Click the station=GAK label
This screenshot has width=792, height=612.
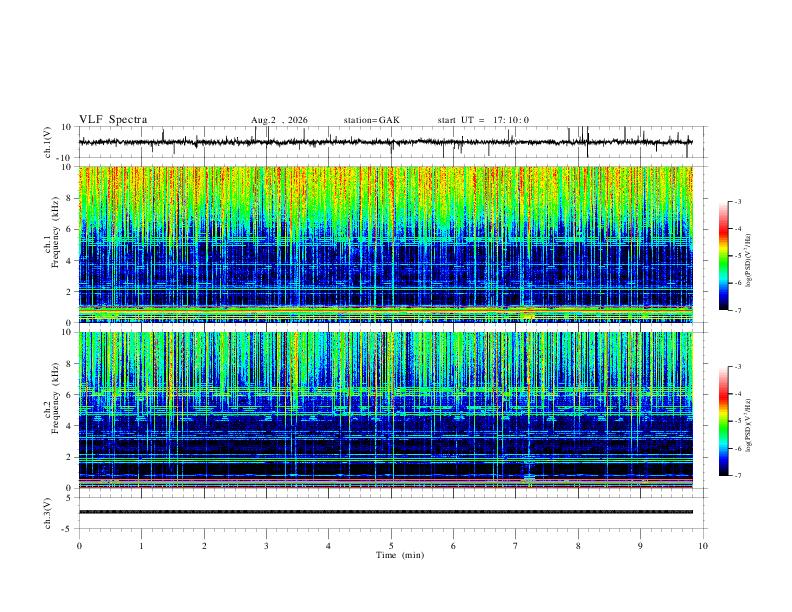point(371,120)
